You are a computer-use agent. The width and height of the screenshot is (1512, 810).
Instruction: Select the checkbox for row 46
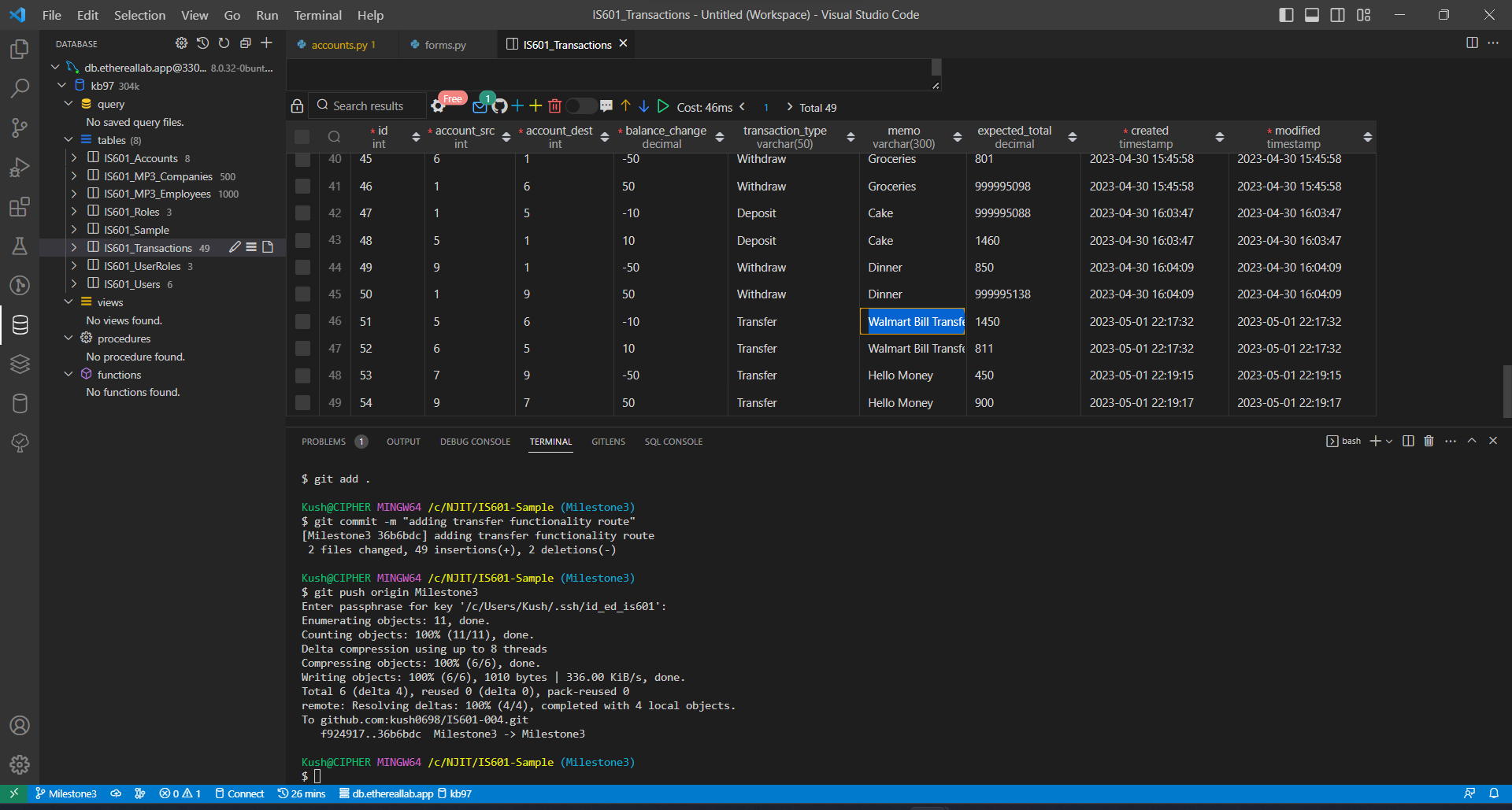[303, 321]
